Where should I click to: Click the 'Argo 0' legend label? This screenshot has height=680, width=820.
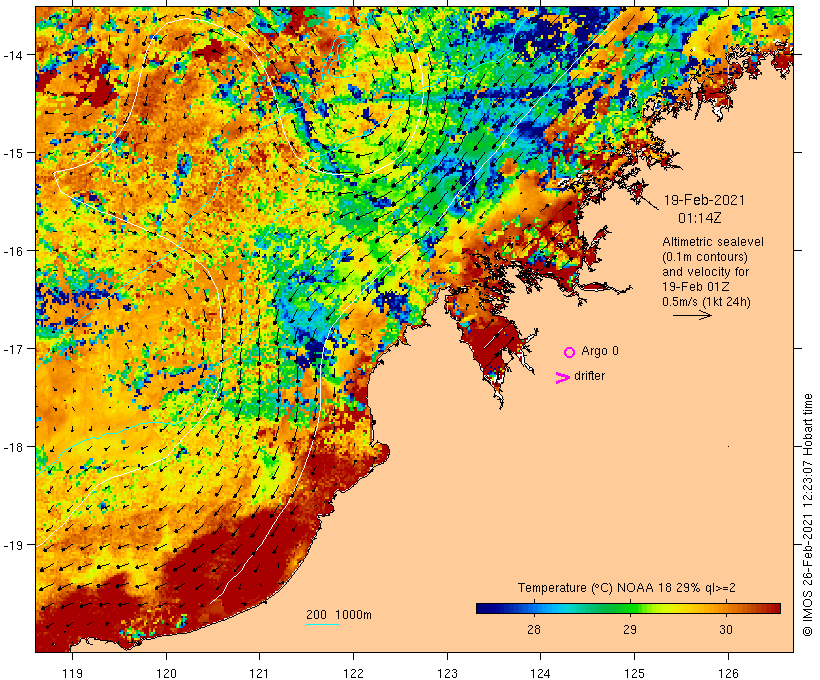600,351
